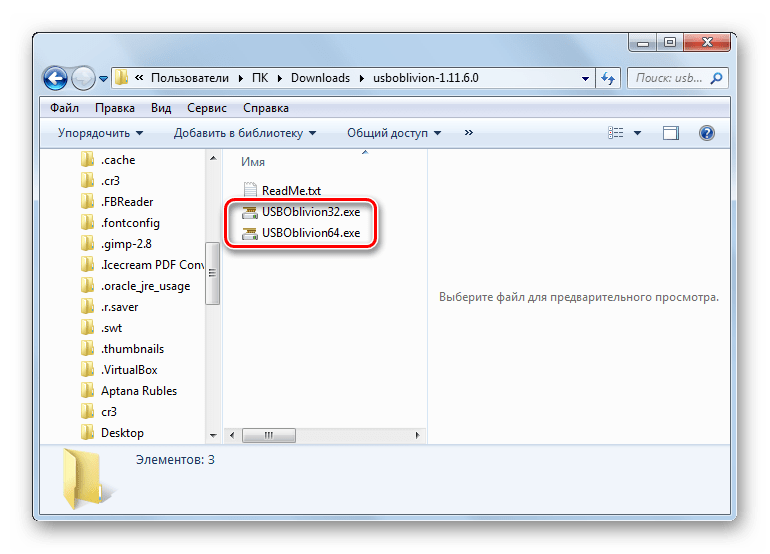Viewport: 770px width, 554px height.
Task: Click navigation tree scroll up arrow
Action: point(213,158)
